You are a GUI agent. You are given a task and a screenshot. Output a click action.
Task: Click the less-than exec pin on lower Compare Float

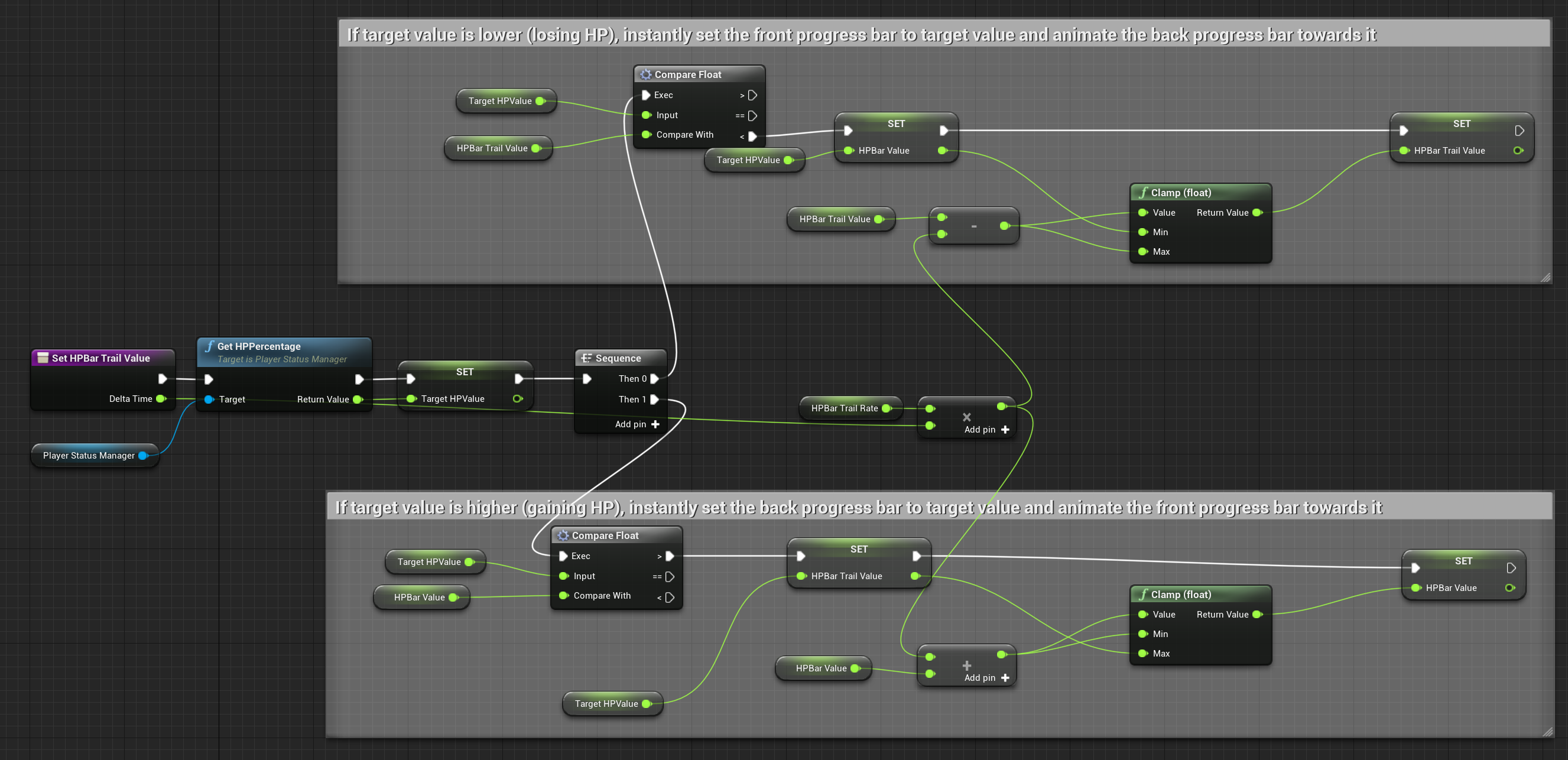(x=670, y=597)
